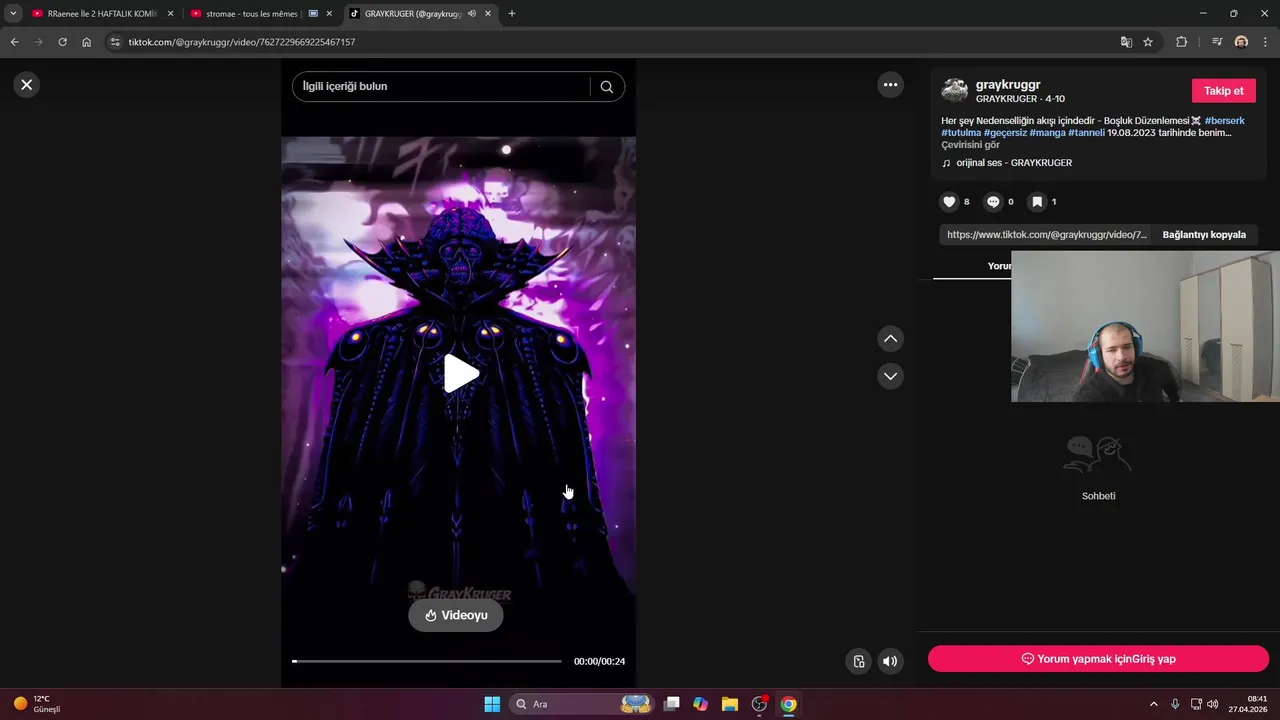The height and width of the screenshot is (720, 1280).
Task: Open comments with the speech bubble icon
Action: coord(993,202)
